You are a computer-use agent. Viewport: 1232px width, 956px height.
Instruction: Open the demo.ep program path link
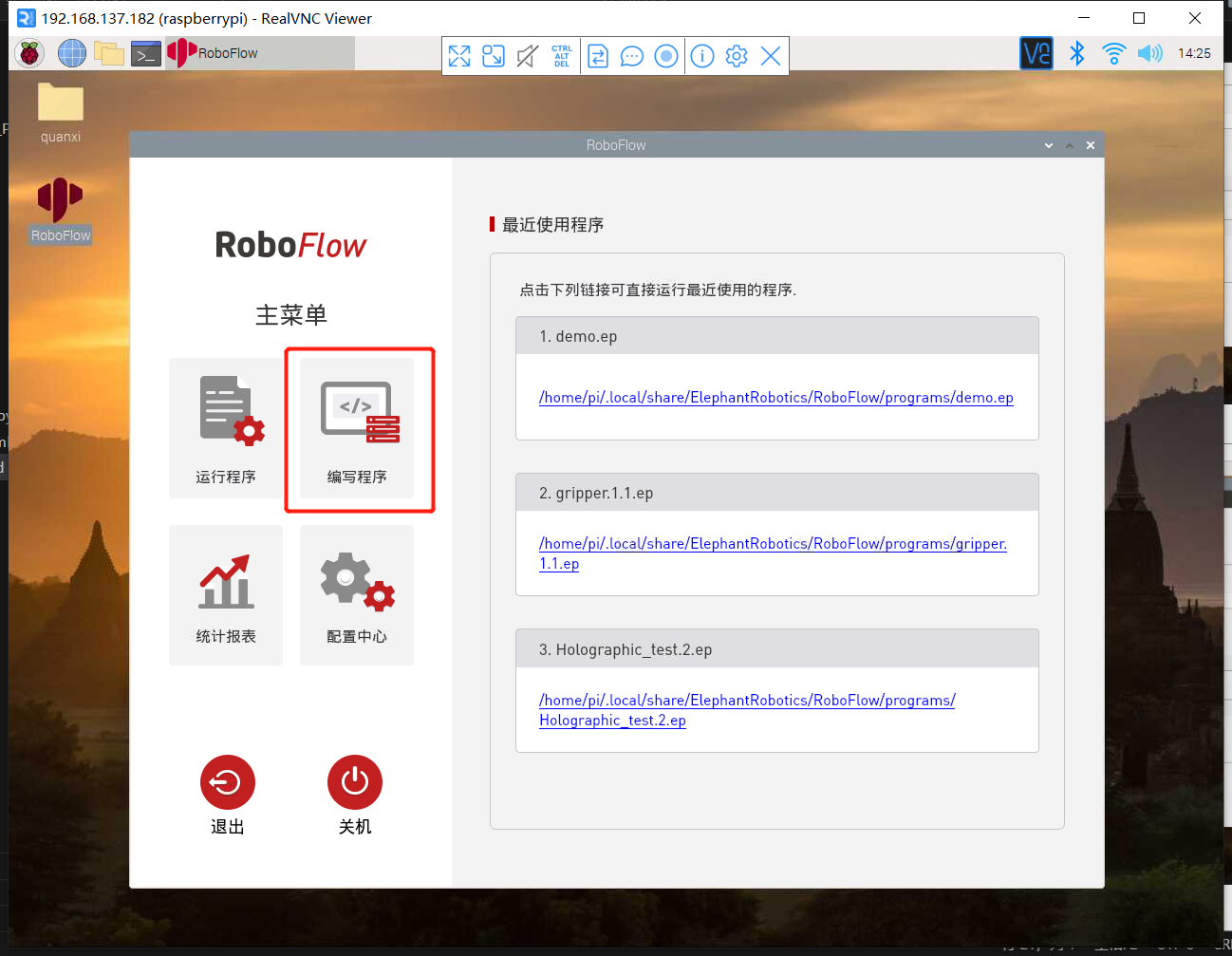point(775,398)
